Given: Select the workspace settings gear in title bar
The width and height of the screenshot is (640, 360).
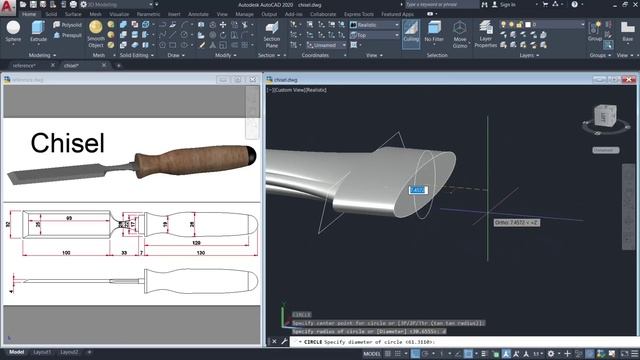Looking at the screenshot, I should tap(84, 4).
